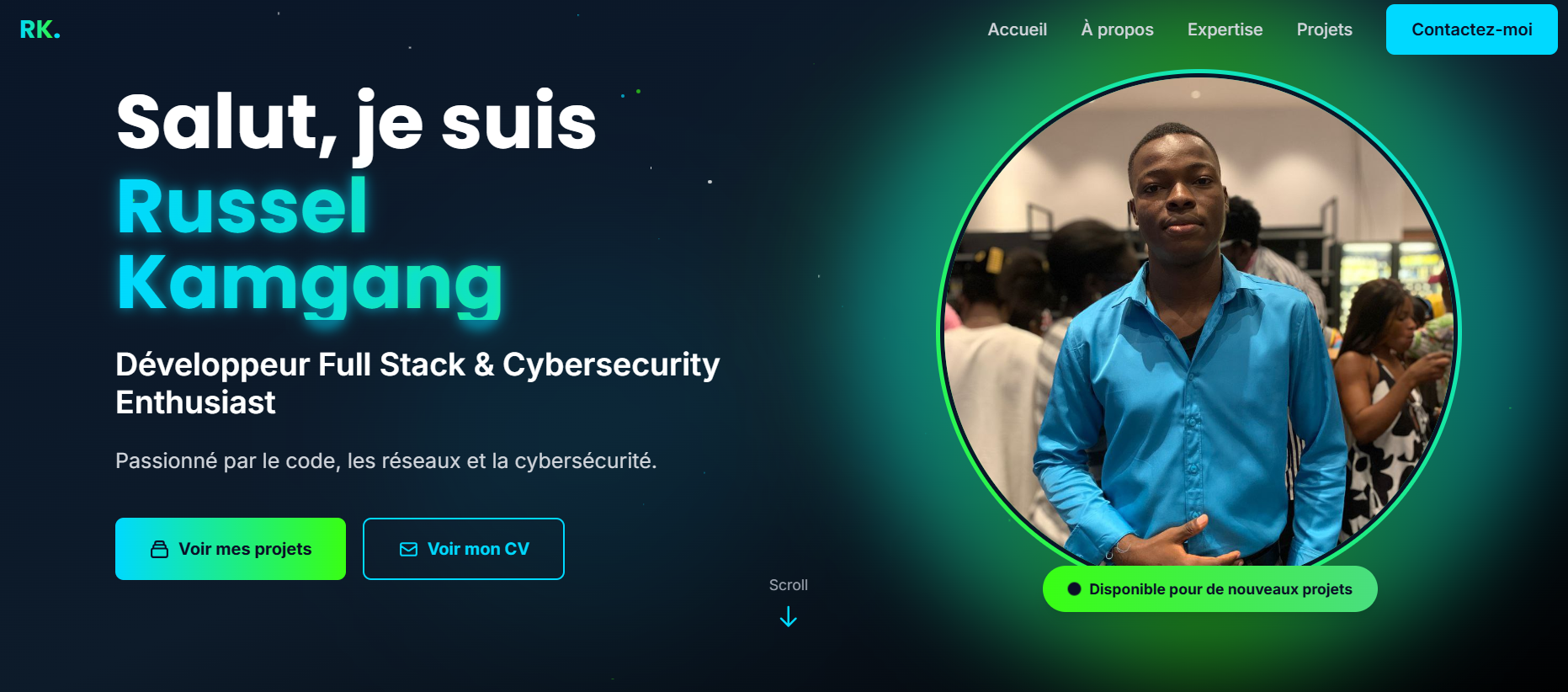This screenshot has width=1568, height=692.
Task: Open the Expertise nav item
Action: [1225, 29]
